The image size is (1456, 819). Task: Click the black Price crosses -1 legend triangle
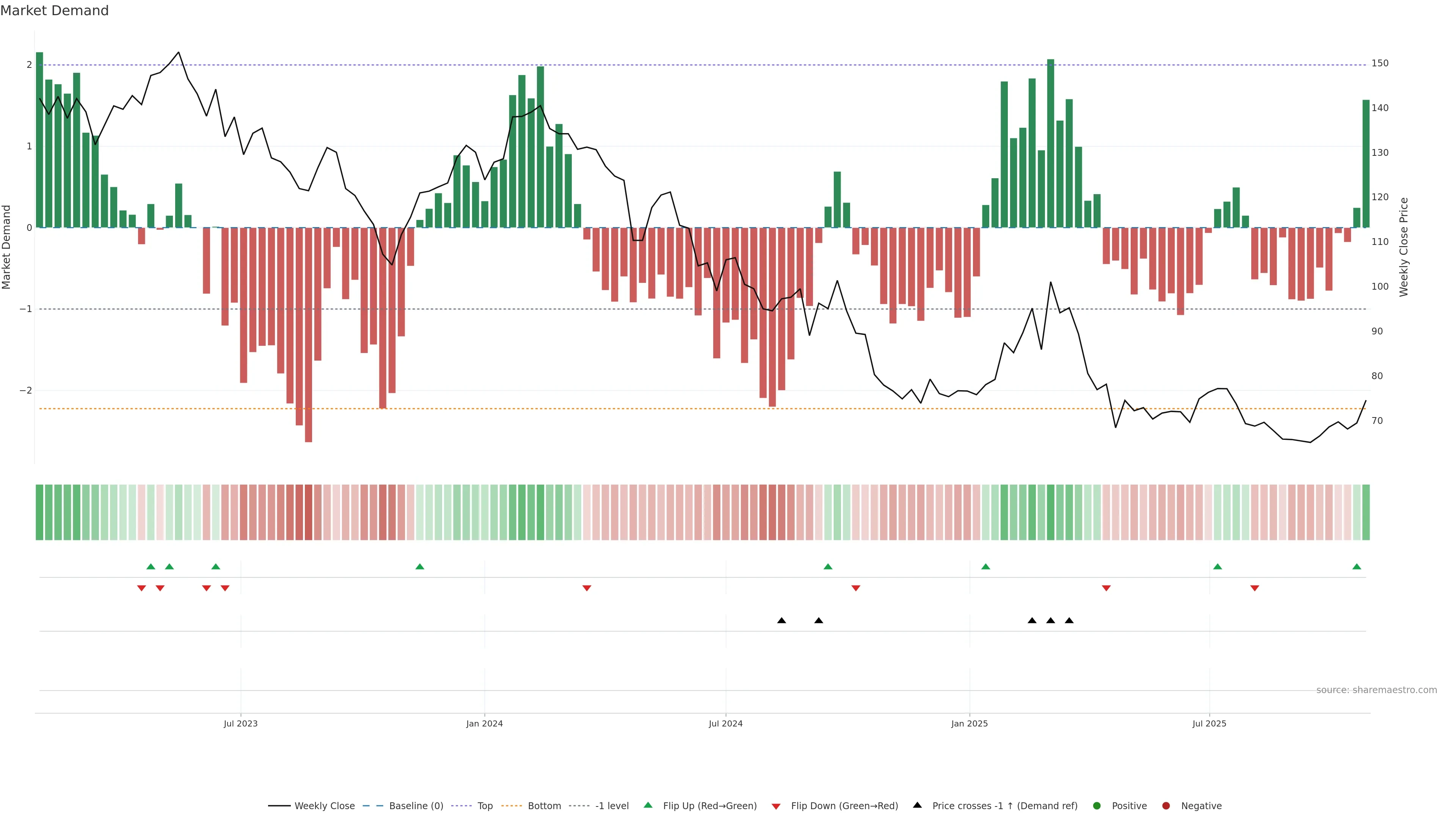(917, 805)
